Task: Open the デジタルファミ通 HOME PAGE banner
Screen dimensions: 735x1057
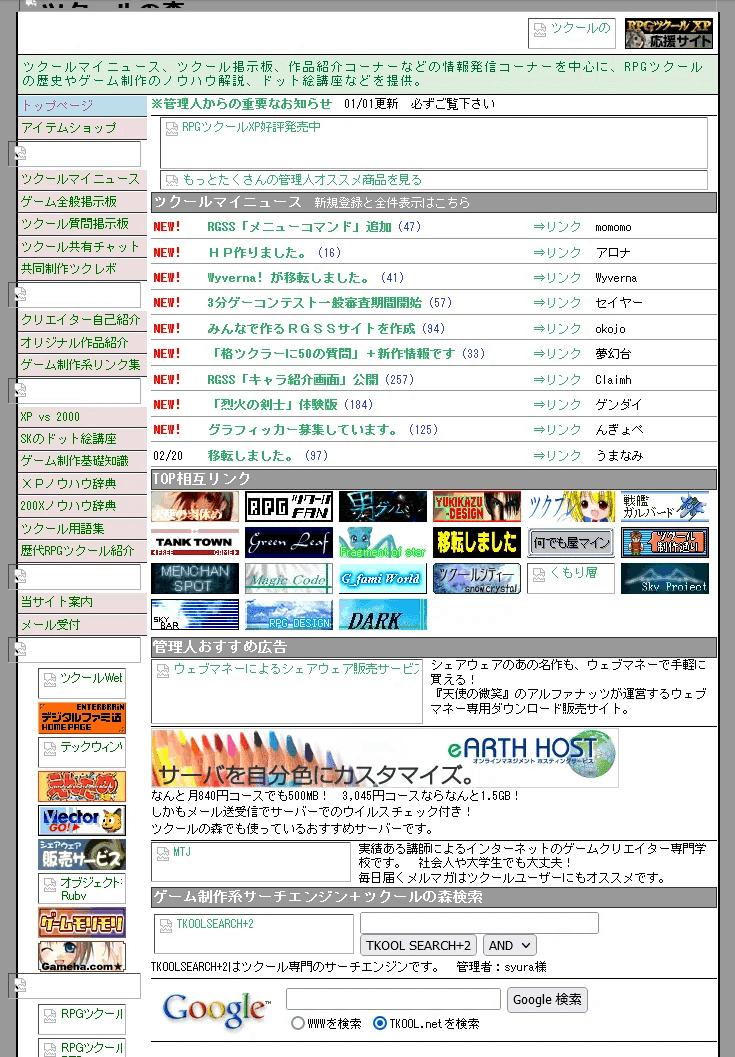Action: click(82, 717)
